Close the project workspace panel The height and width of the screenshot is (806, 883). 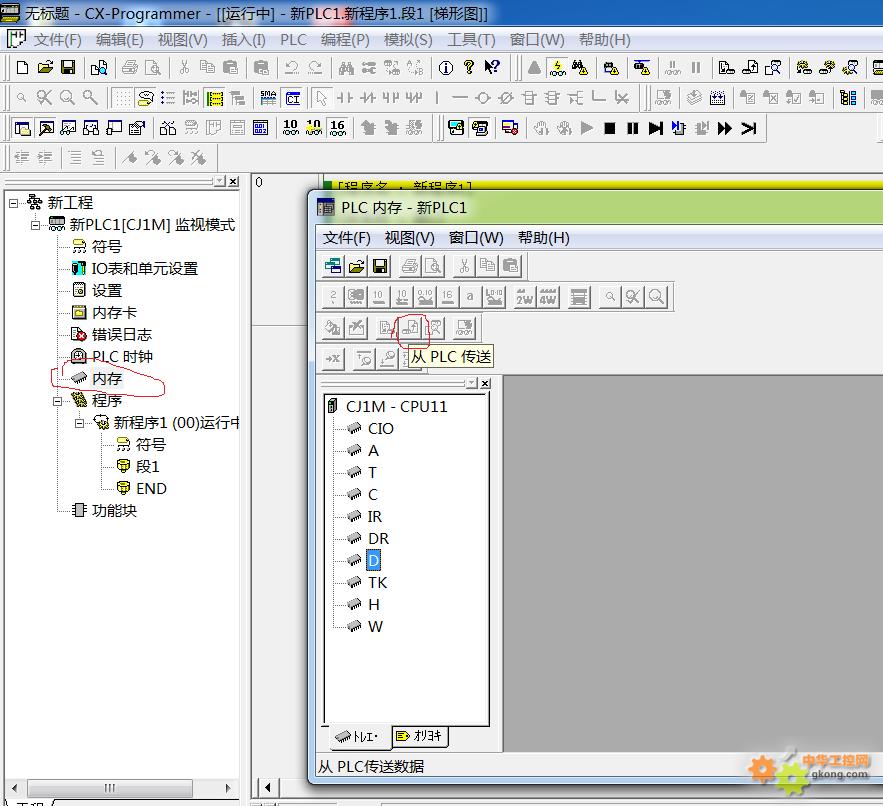[233, 181]
